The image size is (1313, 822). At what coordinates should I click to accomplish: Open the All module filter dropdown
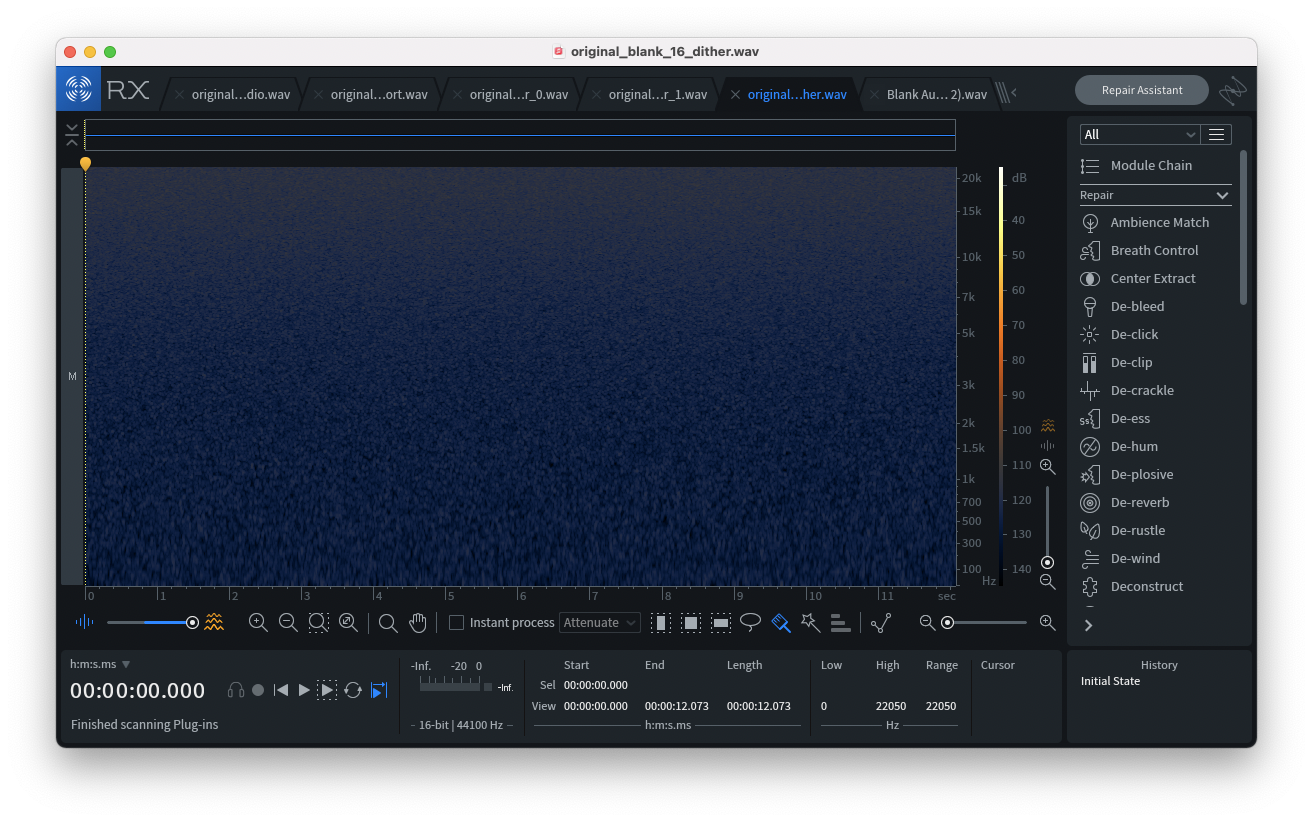click(x=1139, y=134)
